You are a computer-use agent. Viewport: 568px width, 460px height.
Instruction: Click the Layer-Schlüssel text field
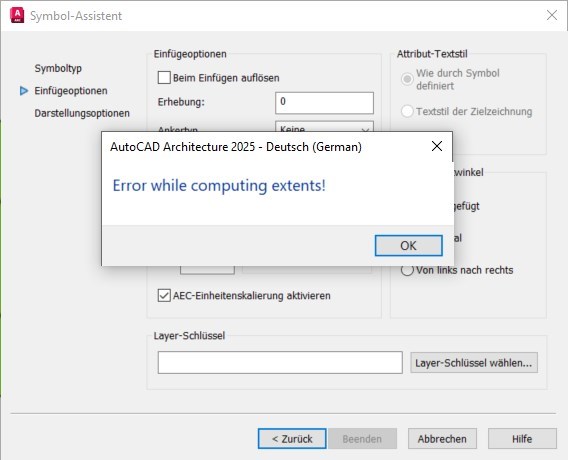click(x=280, y=362)
